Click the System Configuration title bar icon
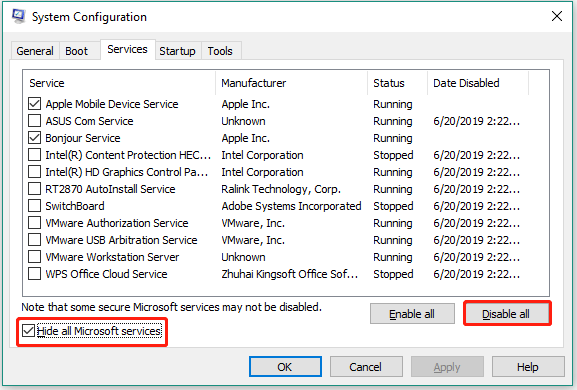The image size is (577, 390). [18, 16]
